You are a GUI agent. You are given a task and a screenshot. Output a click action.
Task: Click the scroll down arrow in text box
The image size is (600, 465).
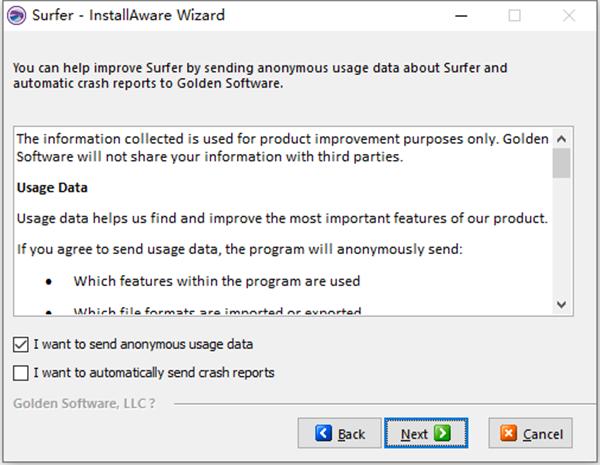point(561,305)
